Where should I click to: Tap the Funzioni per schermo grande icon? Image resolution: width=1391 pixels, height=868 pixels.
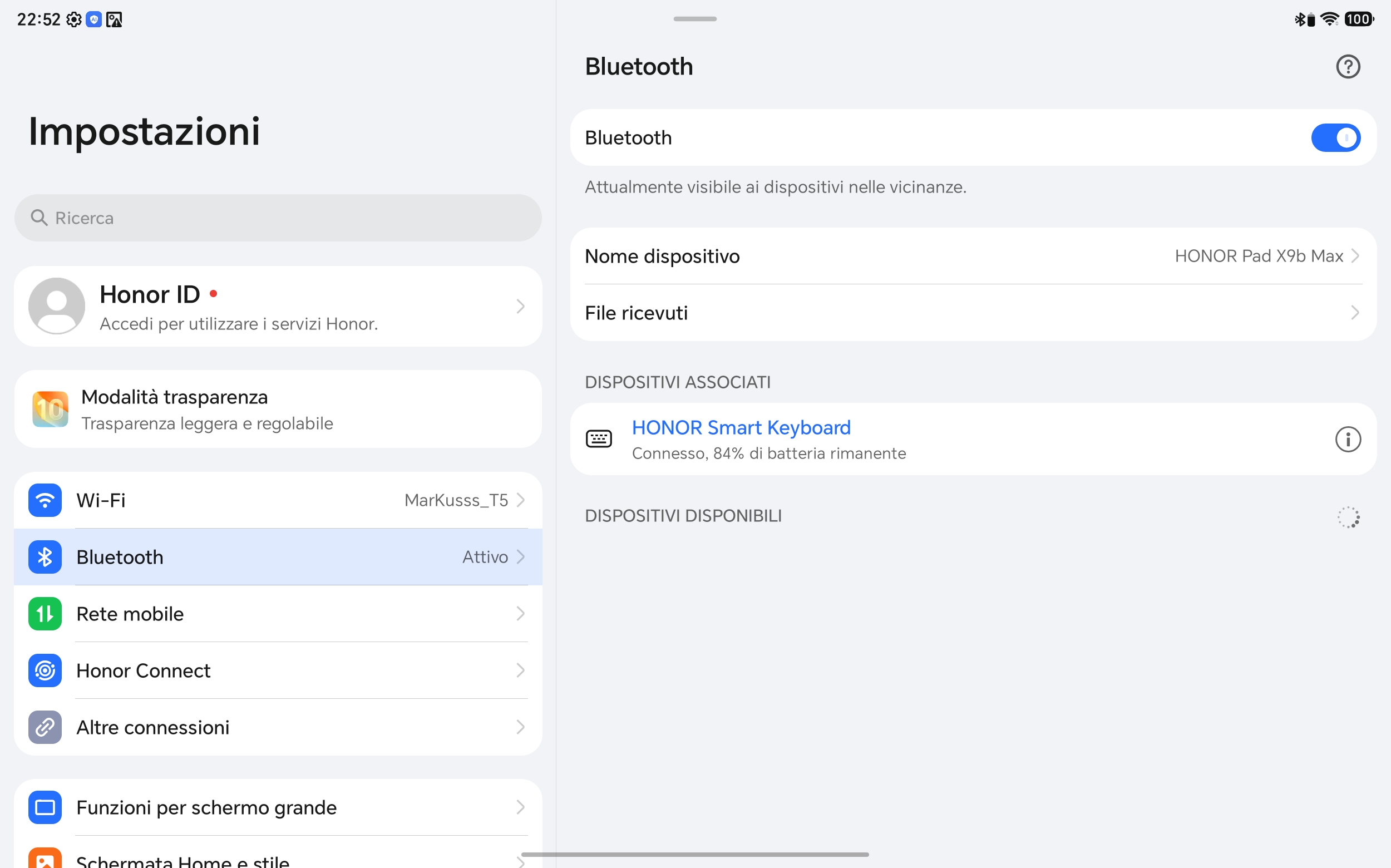click(45, 807)
